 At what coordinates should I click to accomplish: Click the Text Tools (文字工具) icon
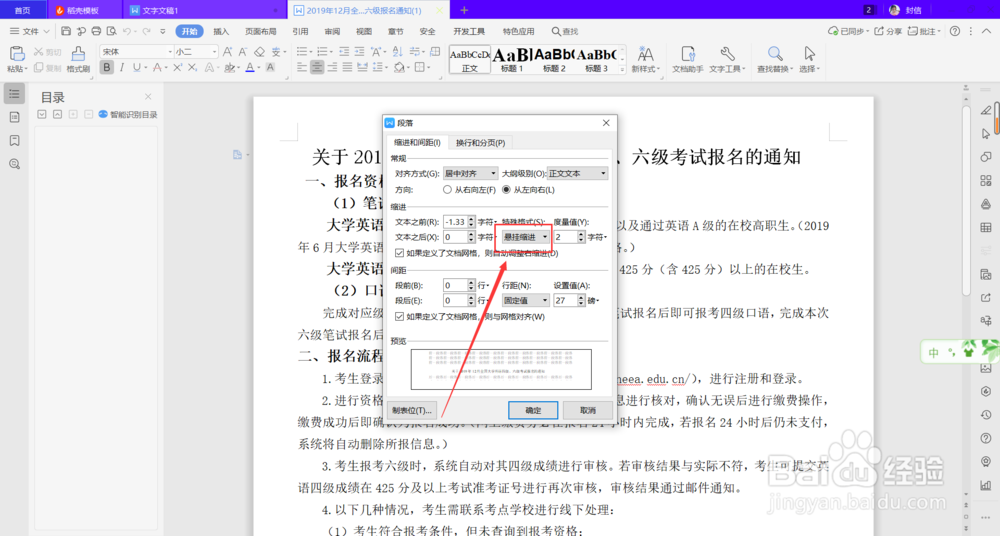click(726, 60)
